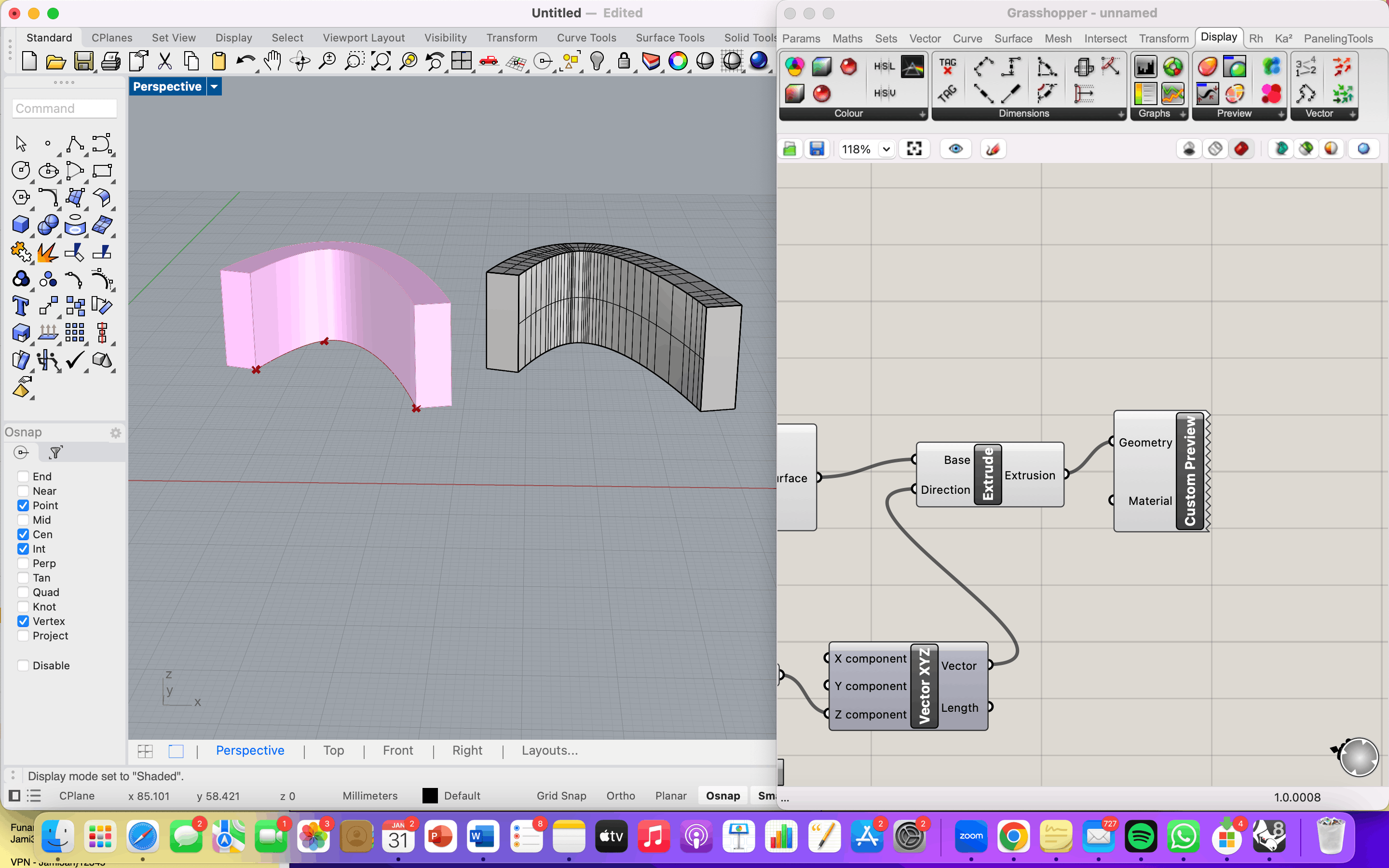Enable the End osnap checkbox

tap(23, 476)
